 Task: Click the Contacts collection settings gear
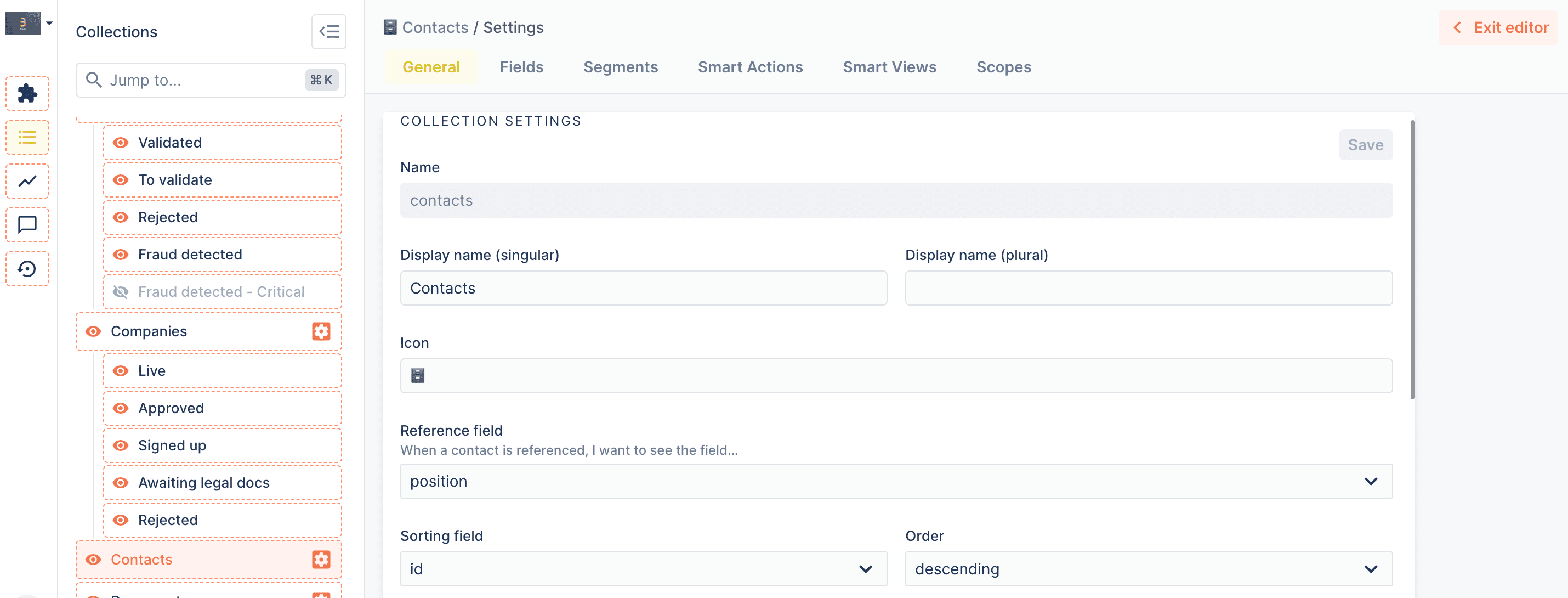(321, 559)
